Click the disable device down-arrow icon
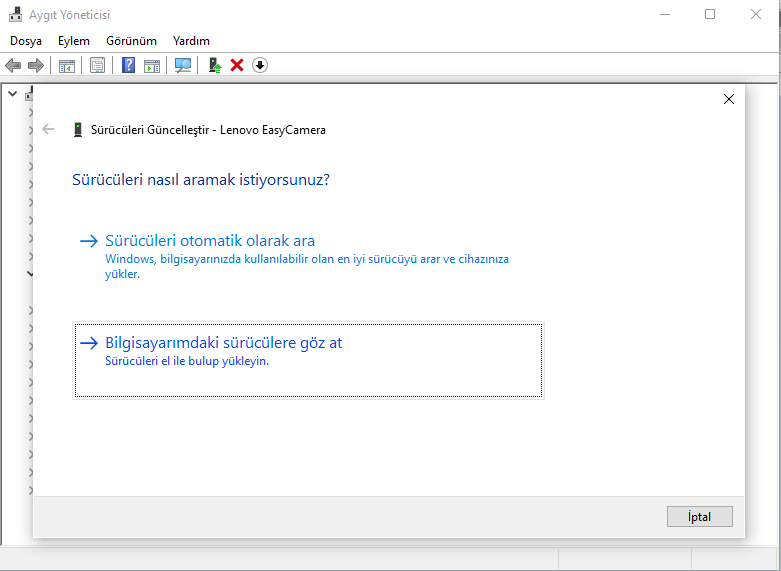The height and width of the screenshot is (571, 781). tap(260, 65)
